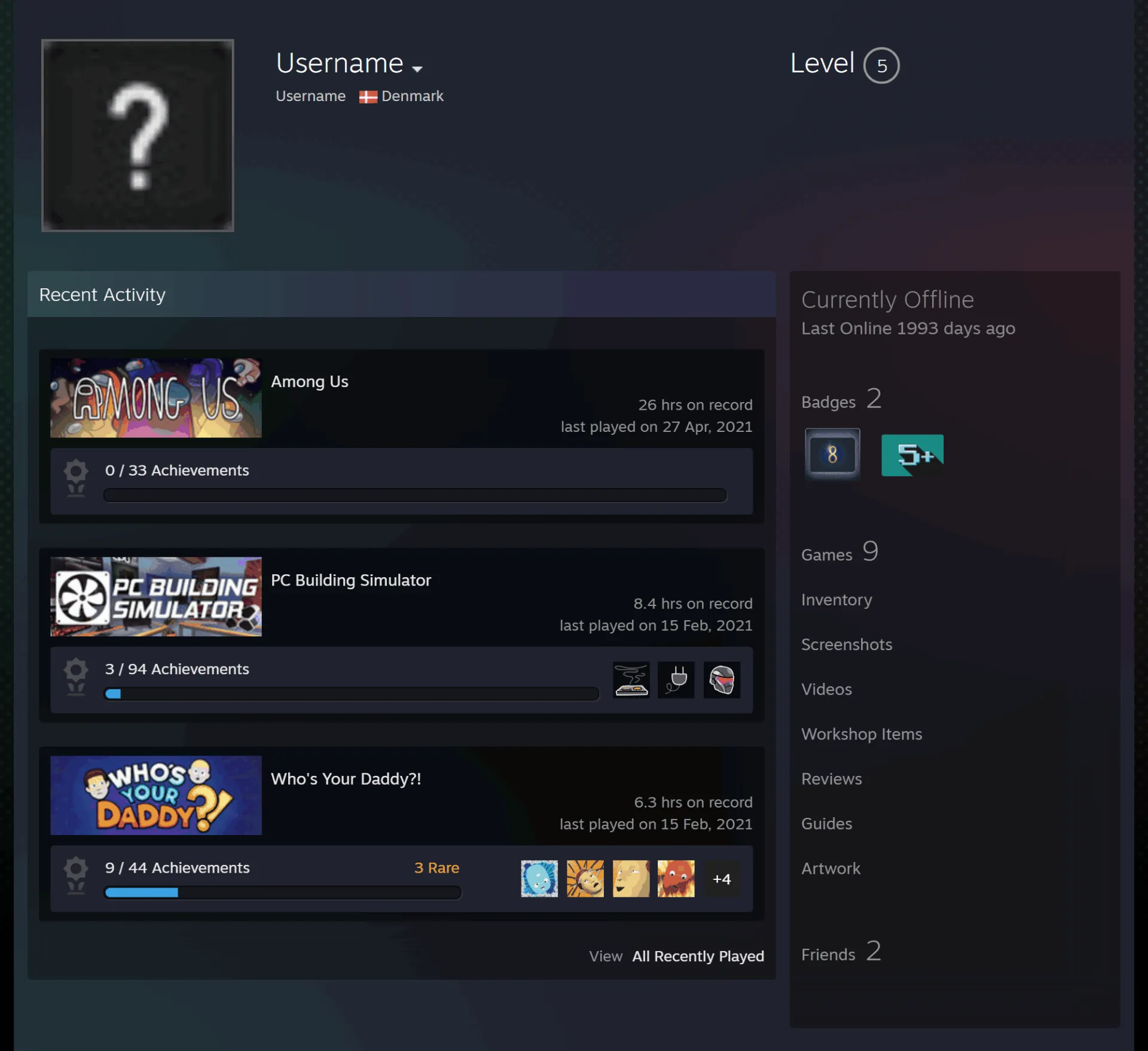Open the Badges section
The width and height of the screenshot is (1148, 1051).
coord(841,400)
